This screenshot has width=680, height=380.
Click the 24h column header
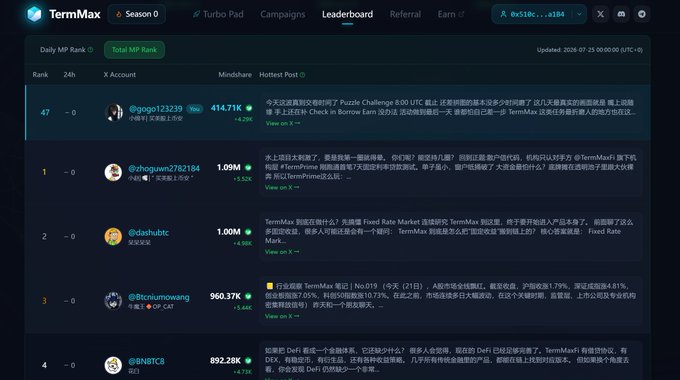(x=69, y=75)
